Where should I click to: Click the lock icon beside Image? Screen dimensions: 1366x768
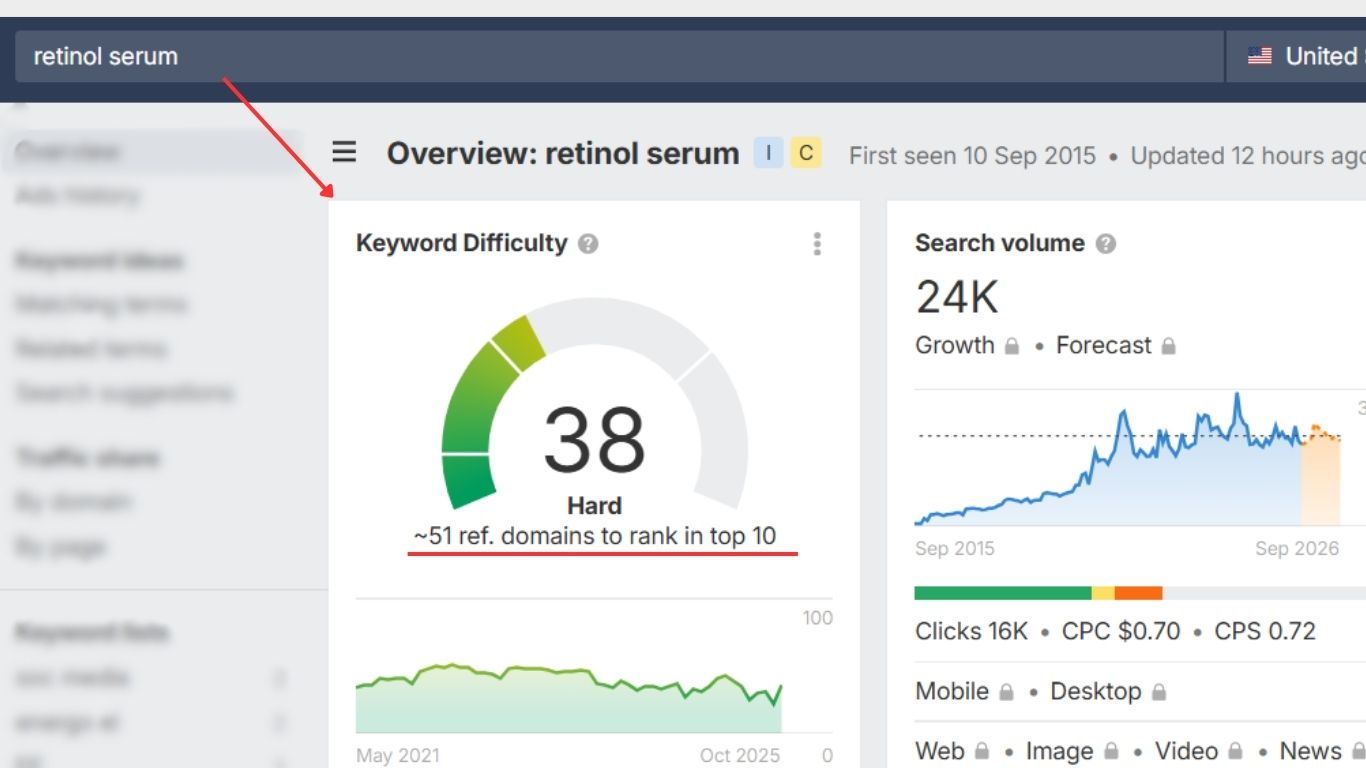click(1111, 752)
